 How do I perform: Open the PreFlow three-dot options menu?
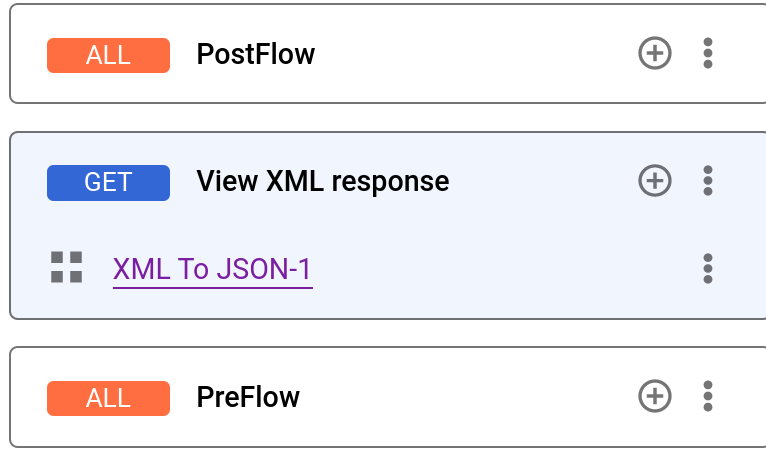pyautogui.click(x=708, y=397)
